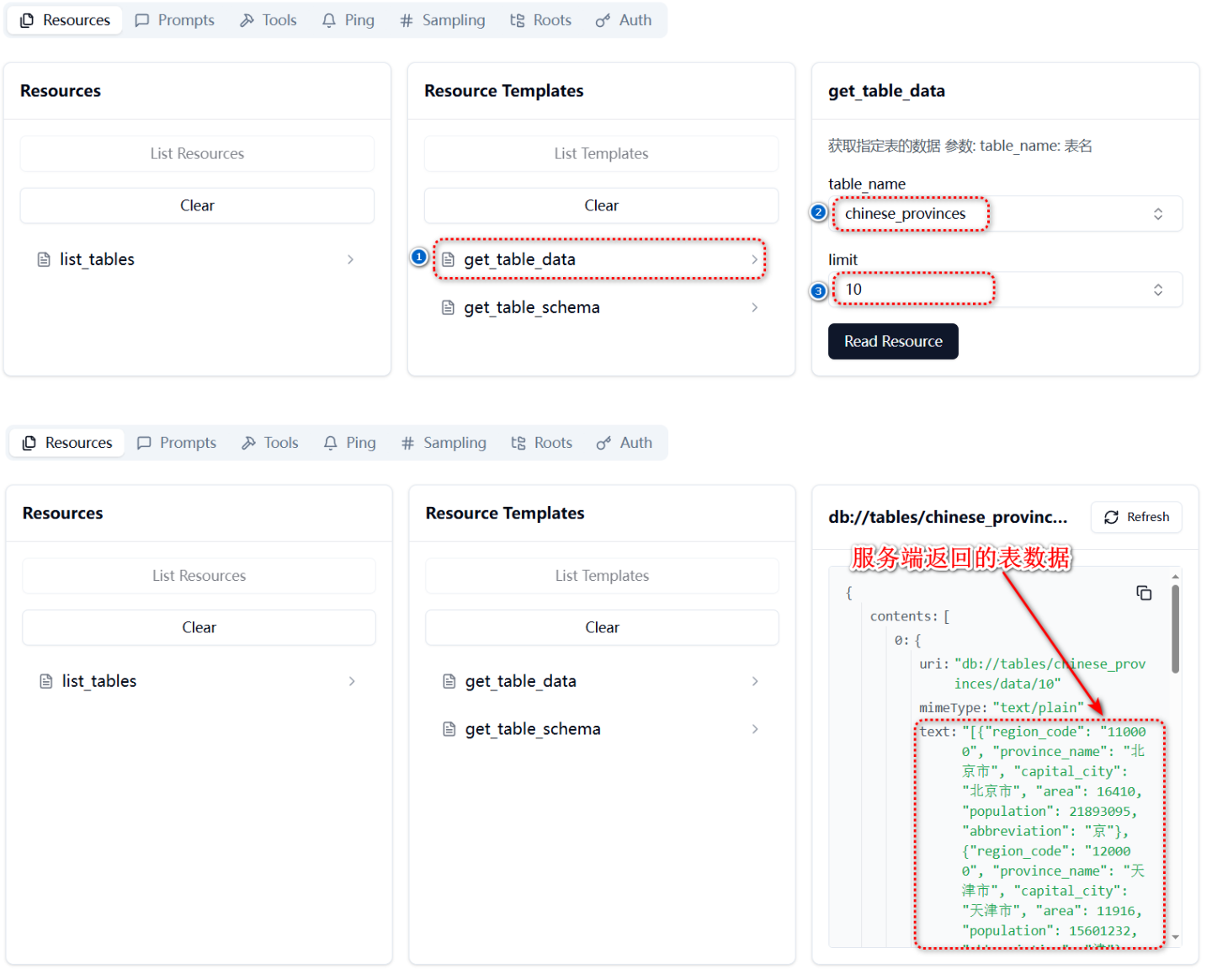Screen dimensions: 1212x980
Task: Click the "0: {" JSON line
Action: click(907, 641)
